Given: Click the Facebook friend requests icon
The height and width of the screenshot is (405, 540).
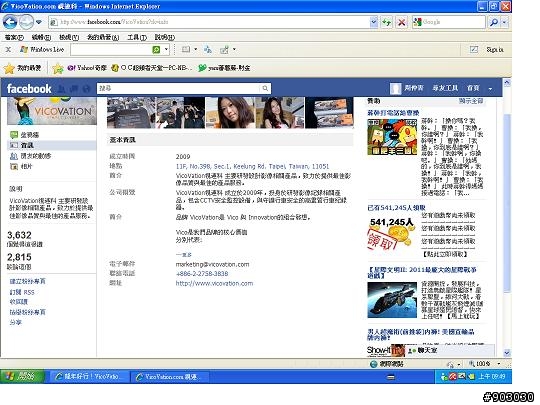Looking at the screenshot, I should tap(61, 89).
